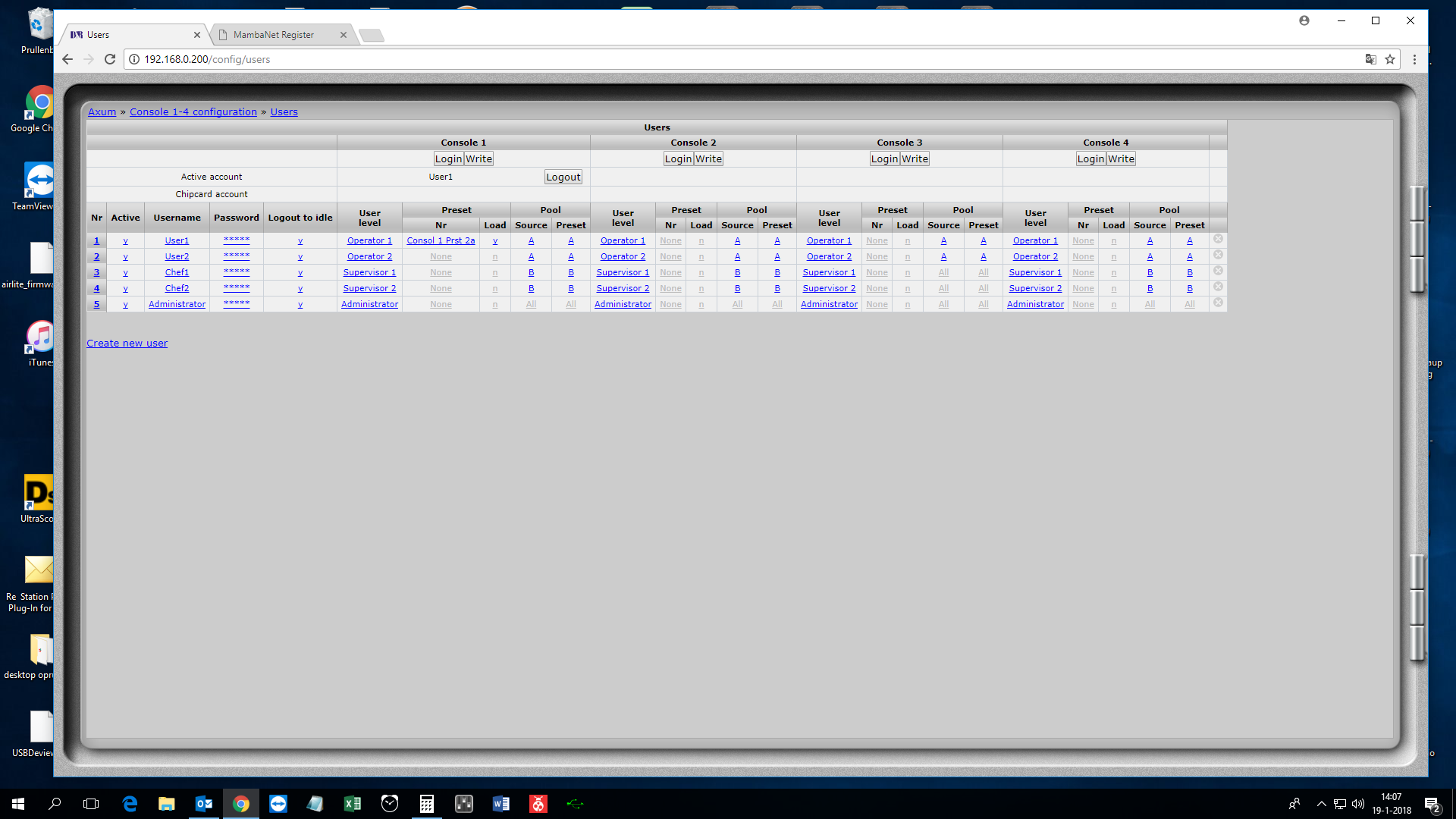Open the Console 1-4 configuration breadcrumb

(x=193, y=111)
